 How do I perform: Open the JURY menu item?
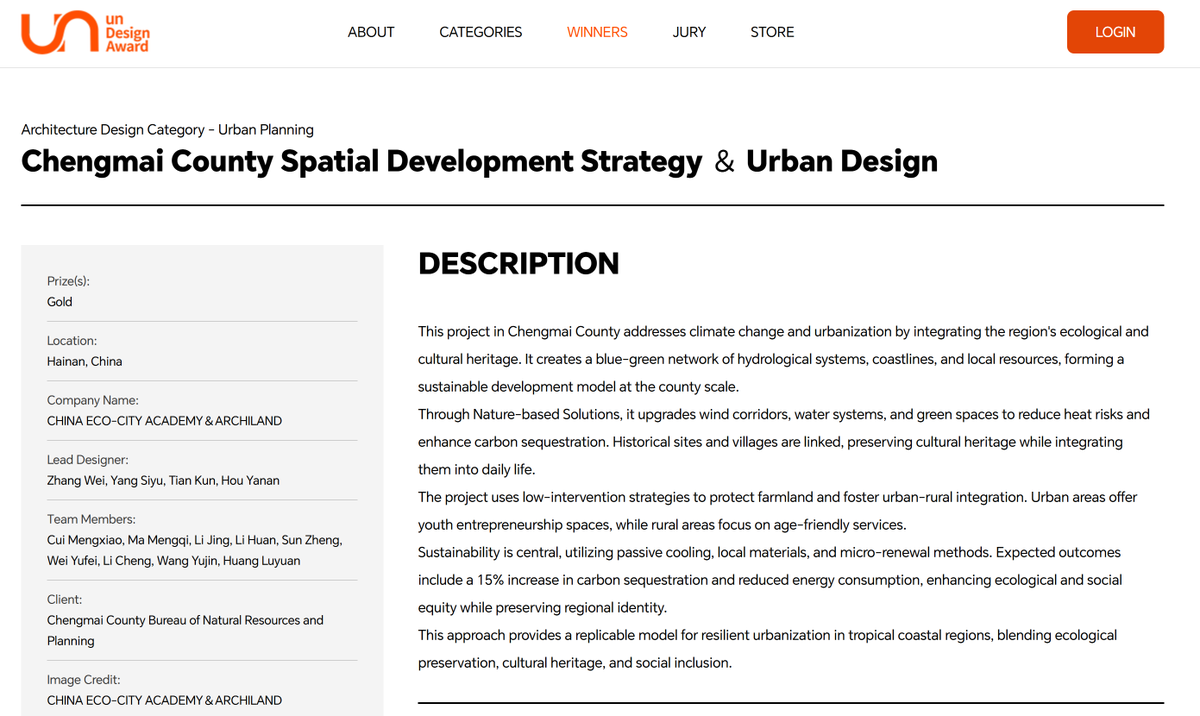(x=689, y=32)
